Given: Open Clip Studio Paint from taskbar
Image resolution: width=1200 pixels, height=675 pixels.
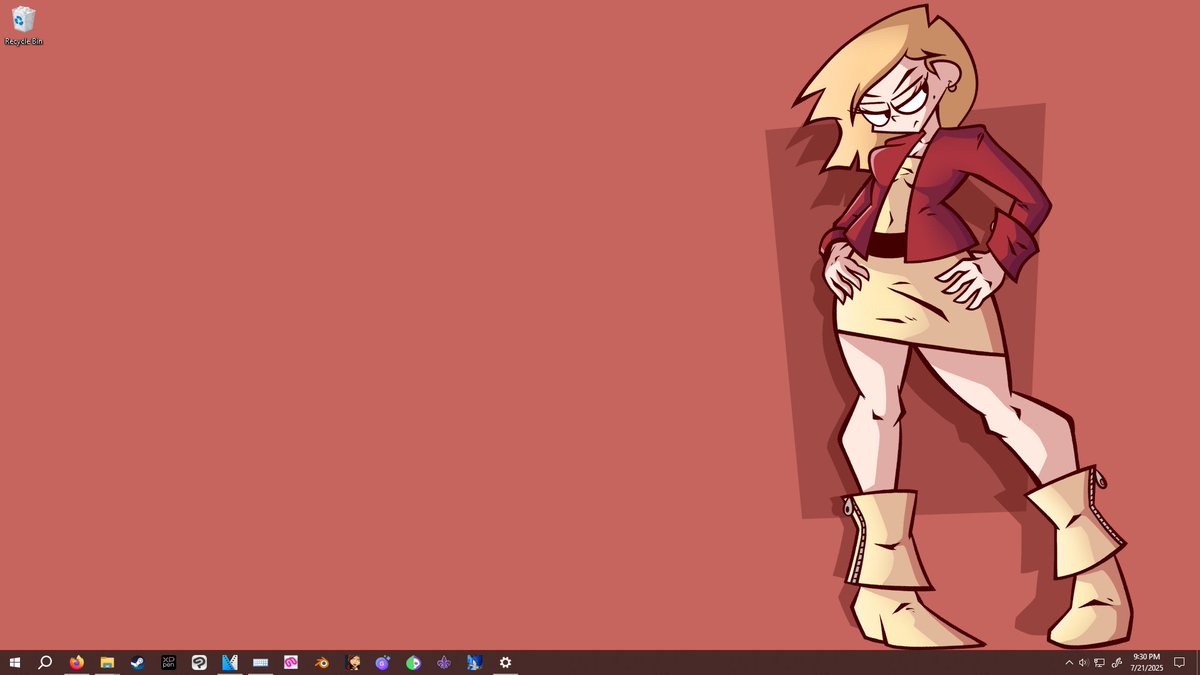Looking at the screenshot, I should point(199,662).
